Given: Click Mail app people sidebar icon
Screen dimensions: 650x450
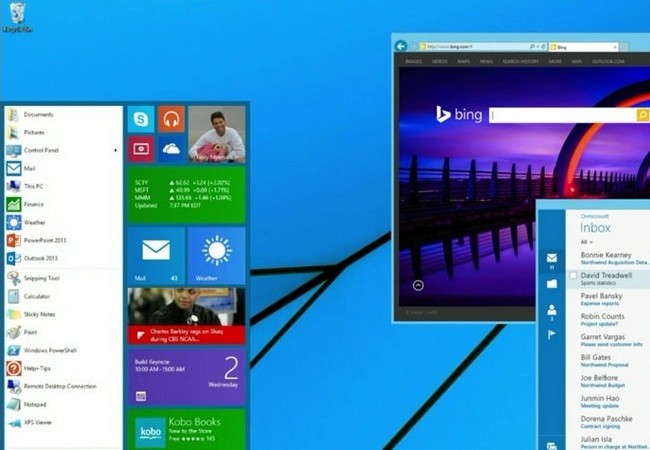Looking at the screenshot, I should 552,311.
